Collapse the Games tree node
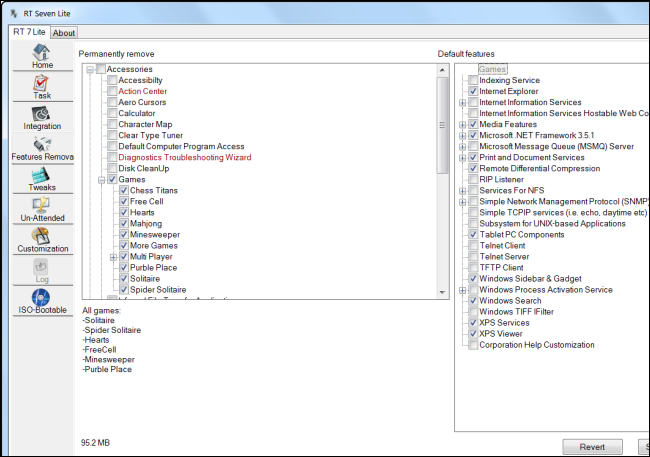Image resolution: width=650 pixels, height=457 pixels. coord(102,180)
